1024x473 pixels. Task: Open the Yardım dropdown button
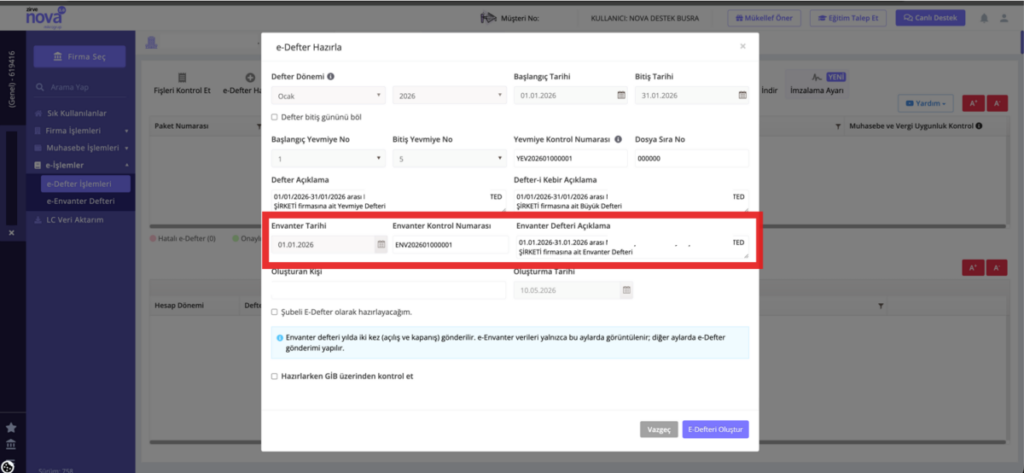point(926,103)
